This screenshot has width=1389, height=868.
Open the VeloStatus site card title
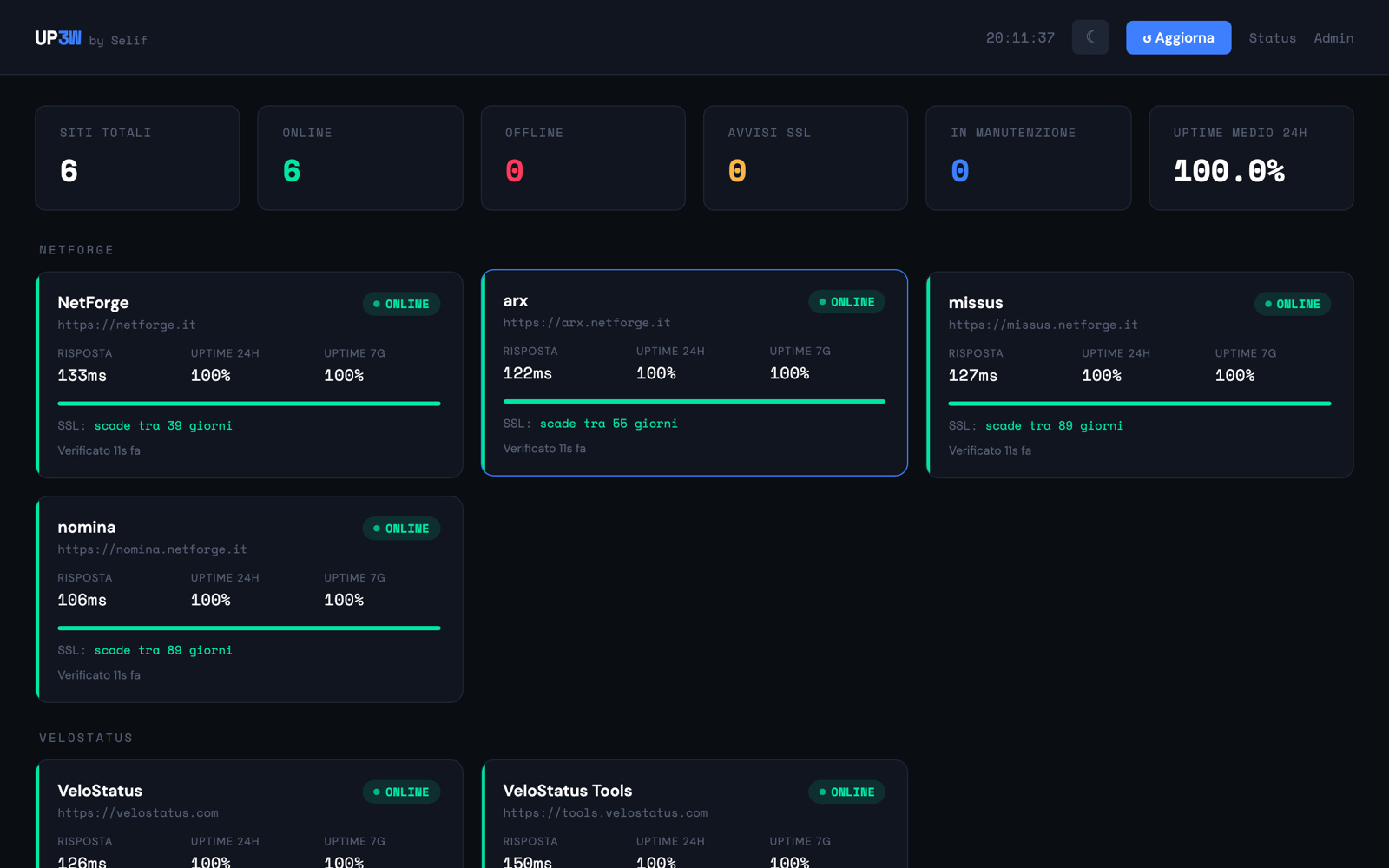coord(100,791)
